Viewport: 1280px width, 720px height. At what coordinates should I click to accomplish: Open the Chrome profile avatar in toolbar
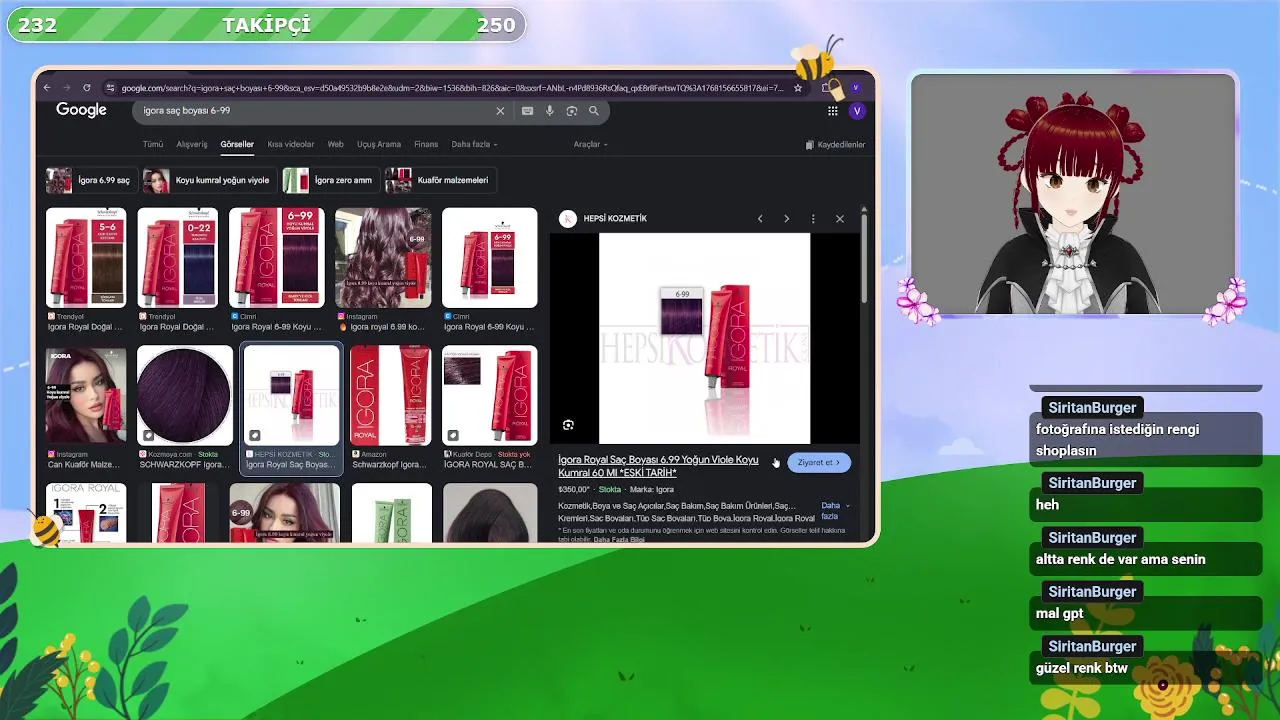point(856,88)
